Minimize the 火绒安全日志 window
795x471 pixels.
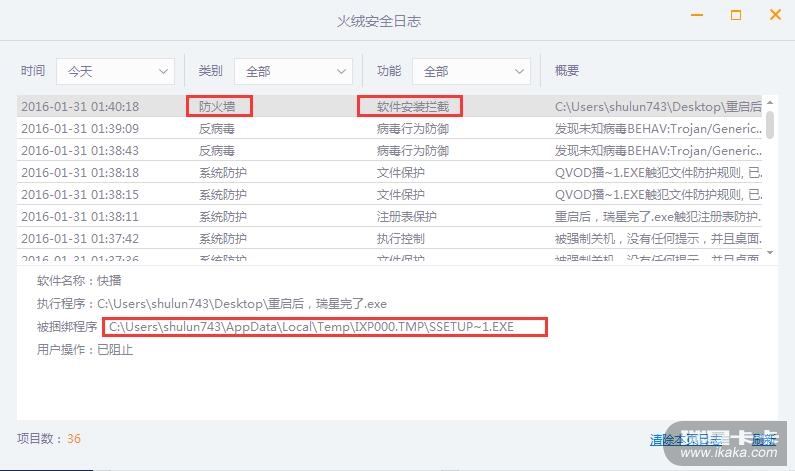point(697,15)
